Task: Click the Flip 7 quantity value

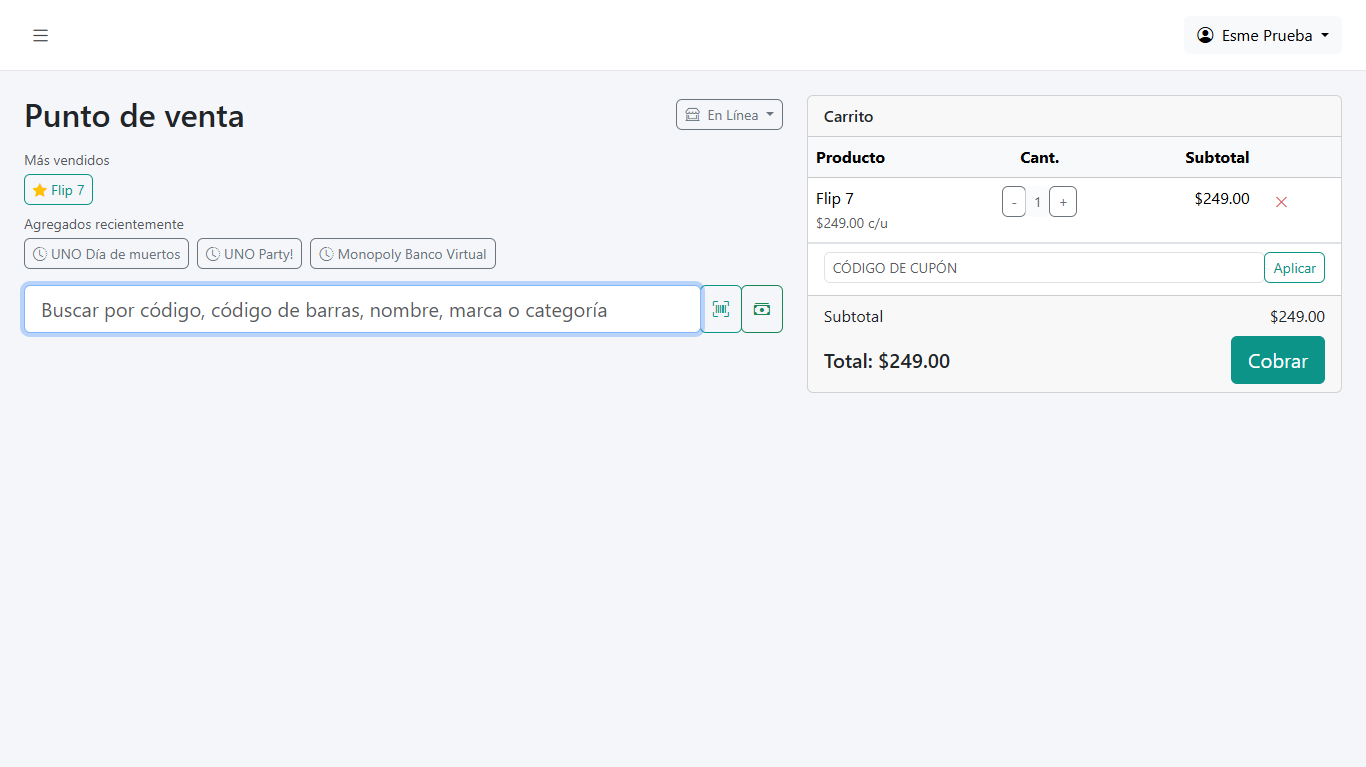Action: click(1038, 202)
